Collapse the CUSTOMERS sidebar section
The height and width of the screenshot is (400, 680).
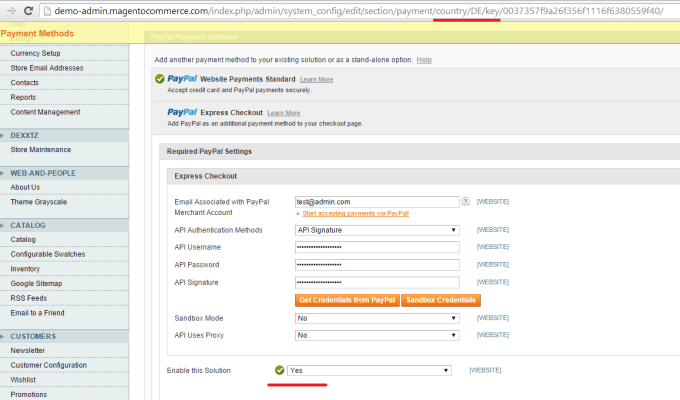64,336
